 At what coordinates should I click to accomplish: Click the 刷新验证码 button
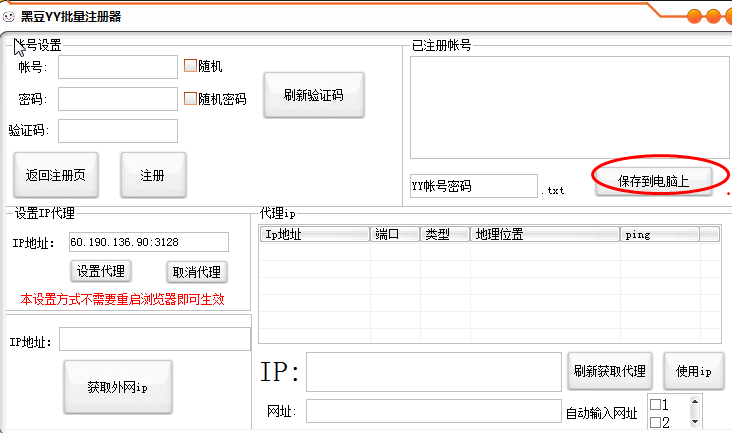coord(314,95)
